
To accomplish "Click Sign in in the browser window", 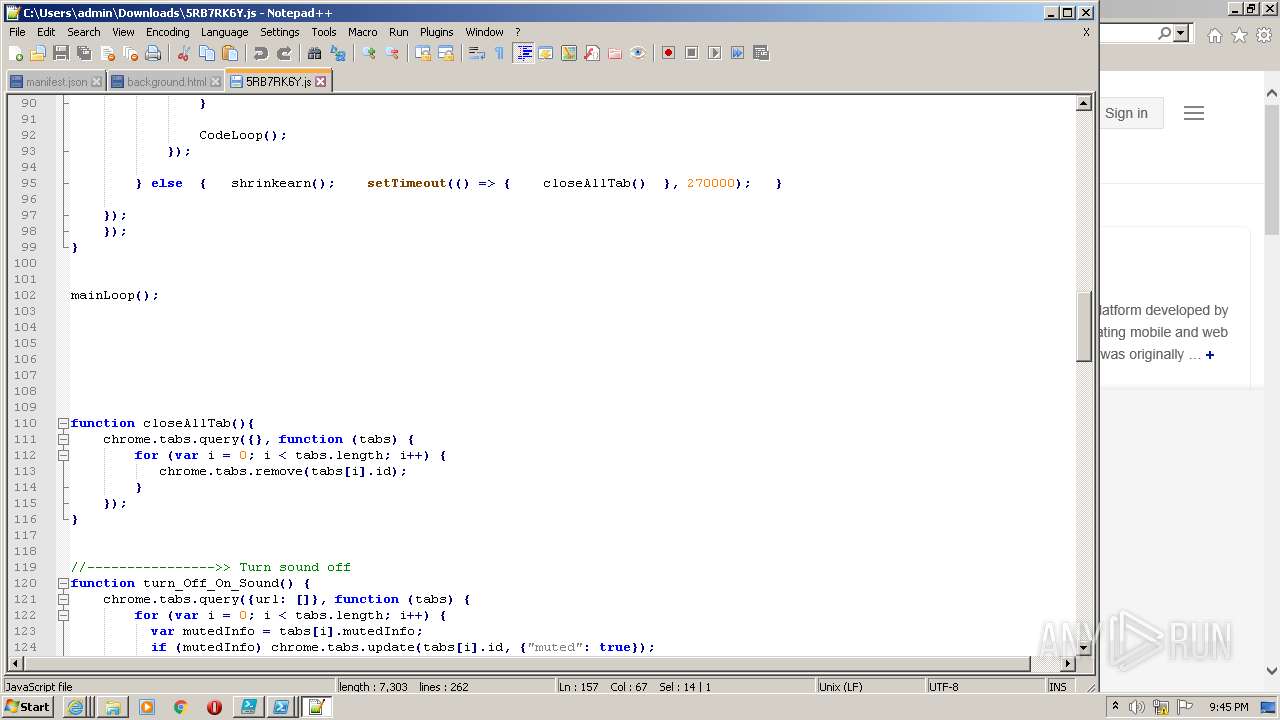I will (x=1126, y=113).
